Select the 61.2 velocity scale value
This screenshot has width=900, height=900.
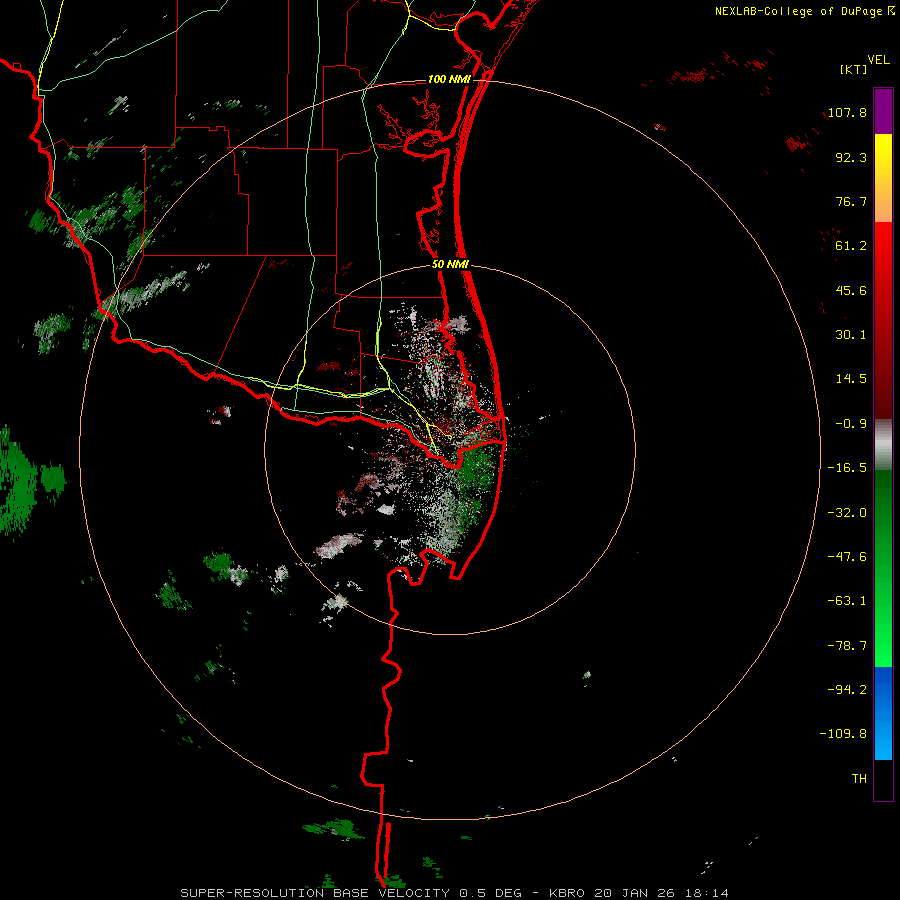tap(851, 246)
